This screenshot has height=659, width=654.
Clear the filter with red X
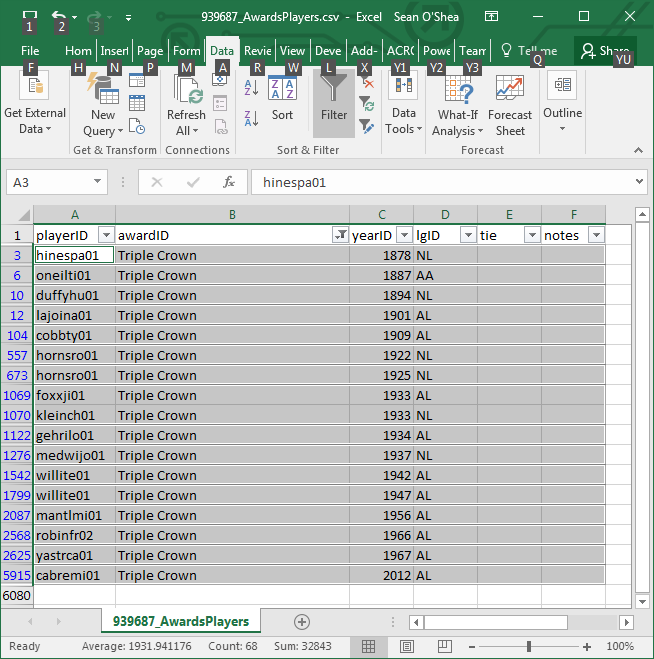[367, 83]
